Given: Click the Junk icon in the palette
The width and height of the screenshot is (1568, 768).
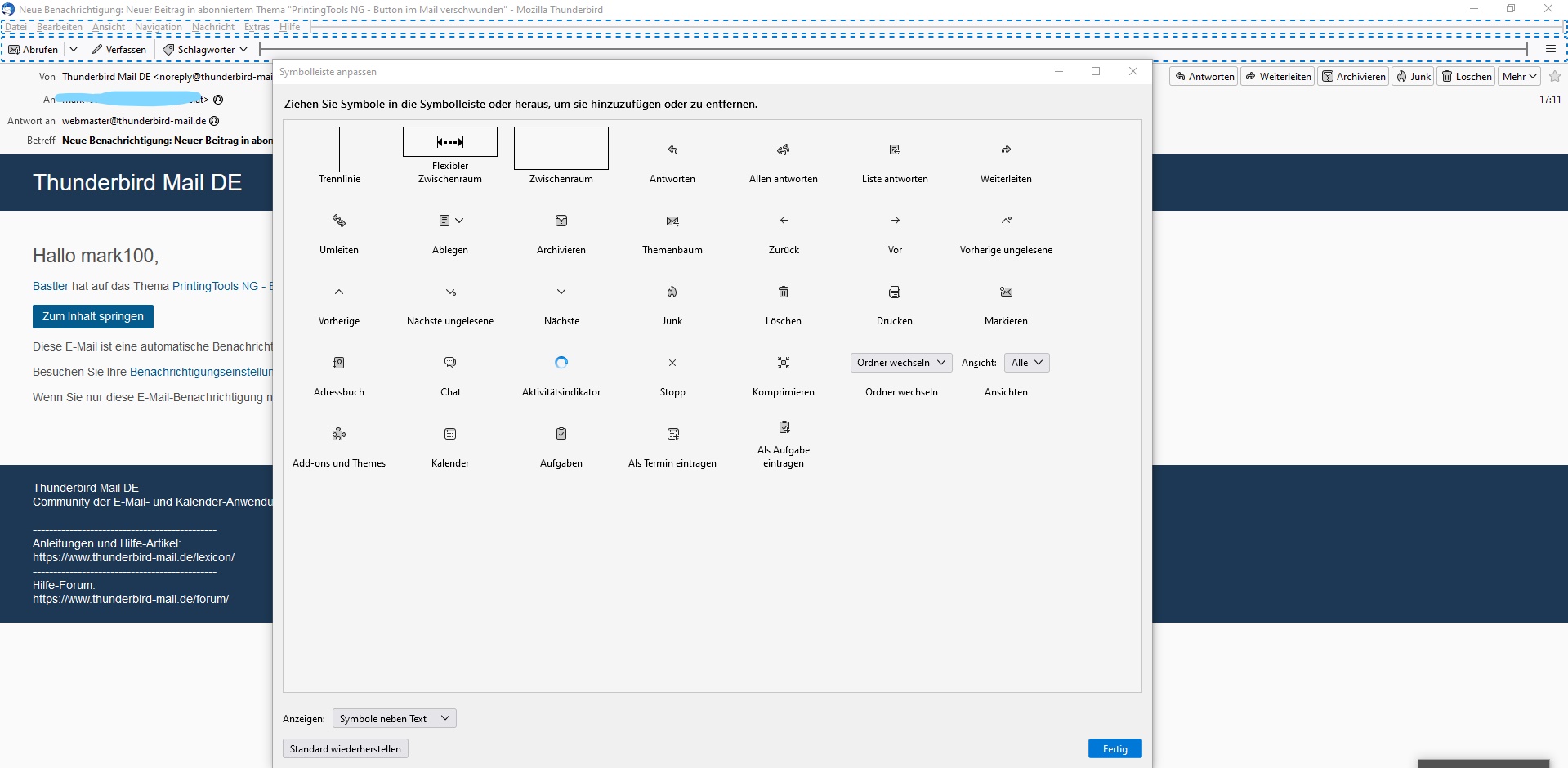Looking at the screenshot, I should click(x=672, y=292).
